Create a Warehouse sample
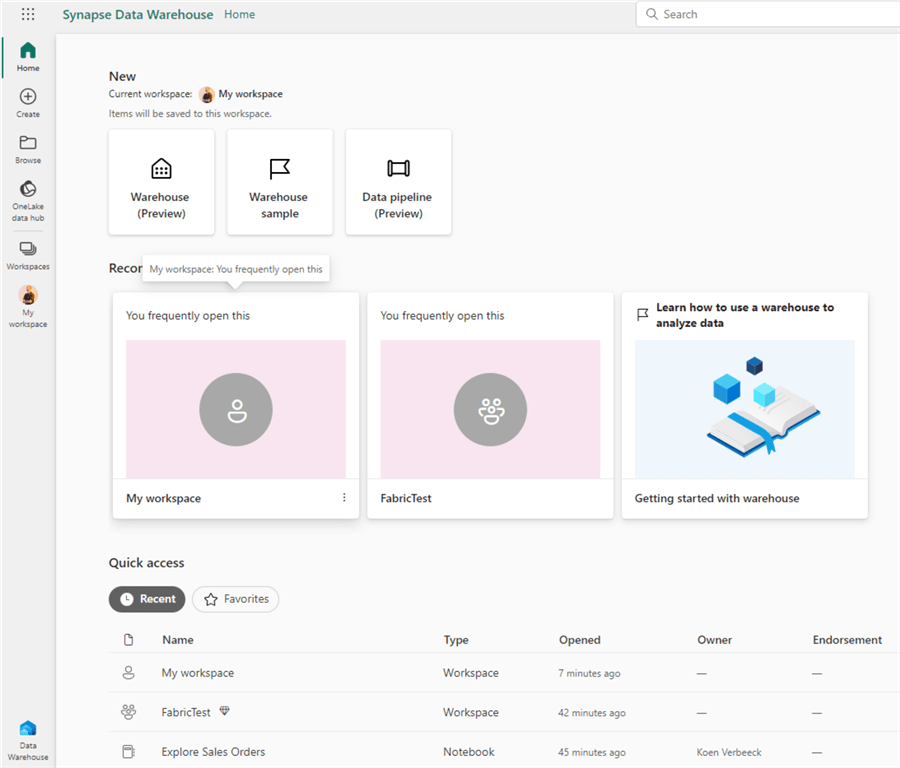The image size is (900, 768). (x=280, y=182)
